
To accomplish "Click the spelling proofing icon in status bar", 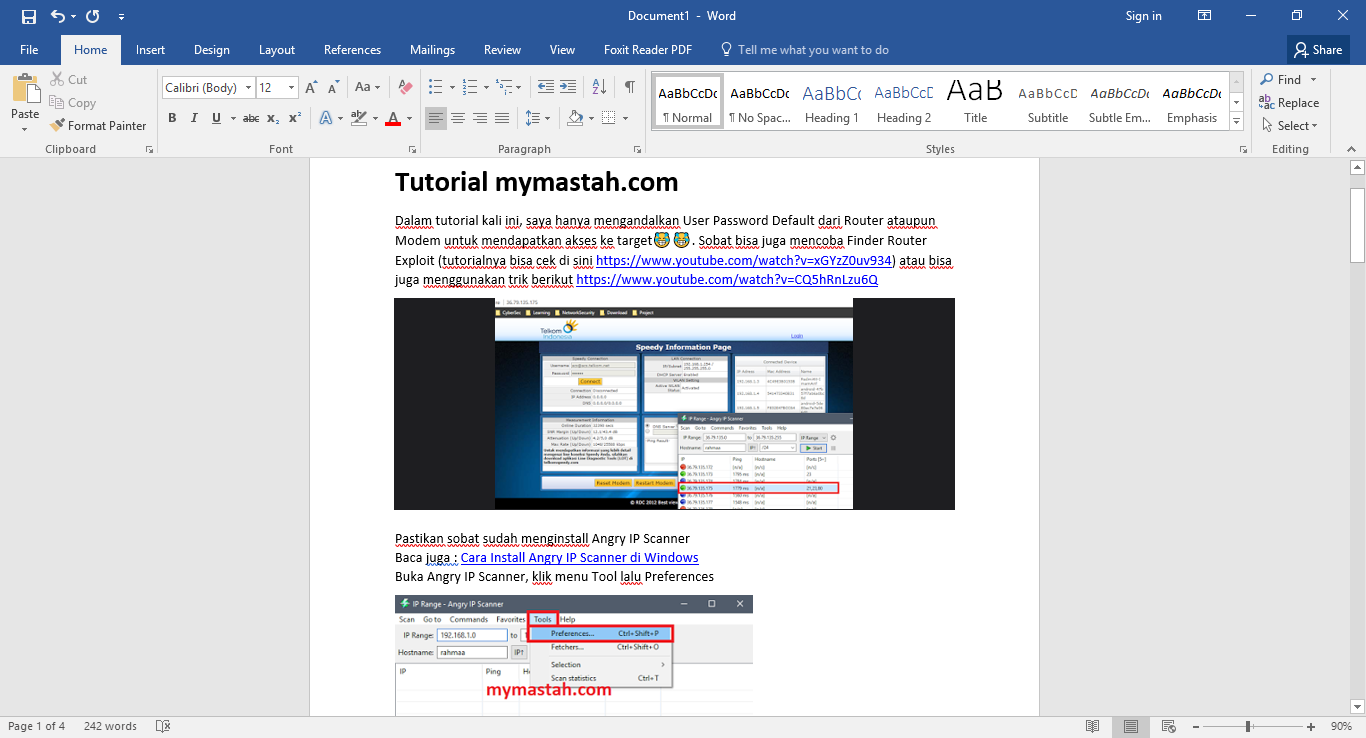I will coord(163,726).
